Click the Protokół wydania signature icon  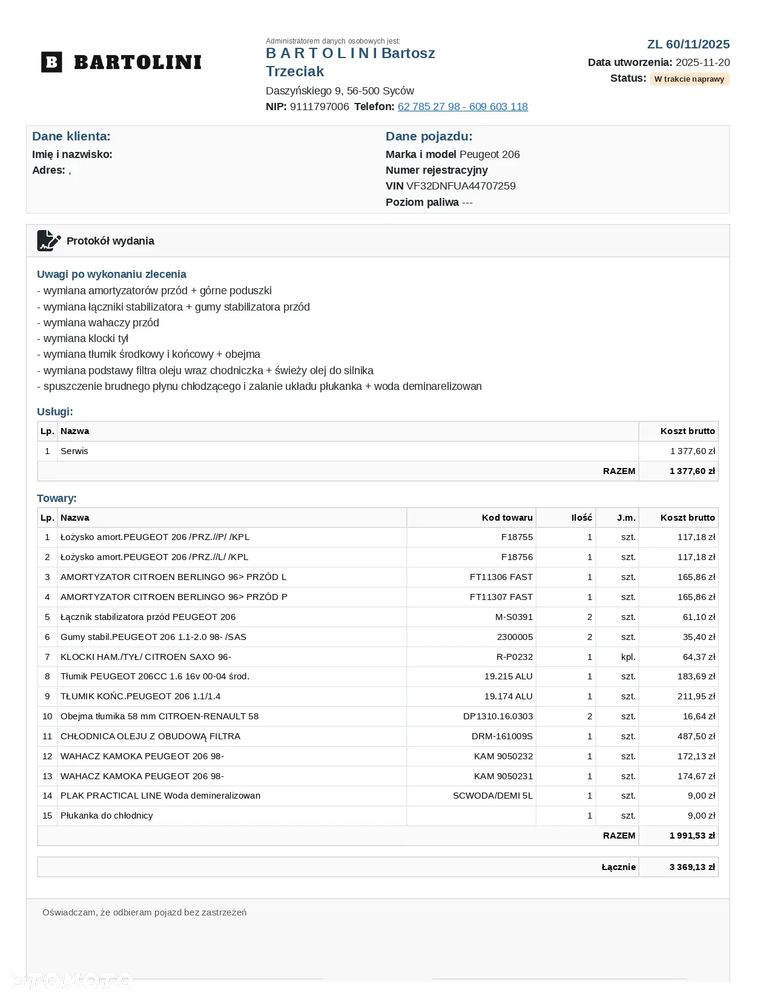pos(49,241)
